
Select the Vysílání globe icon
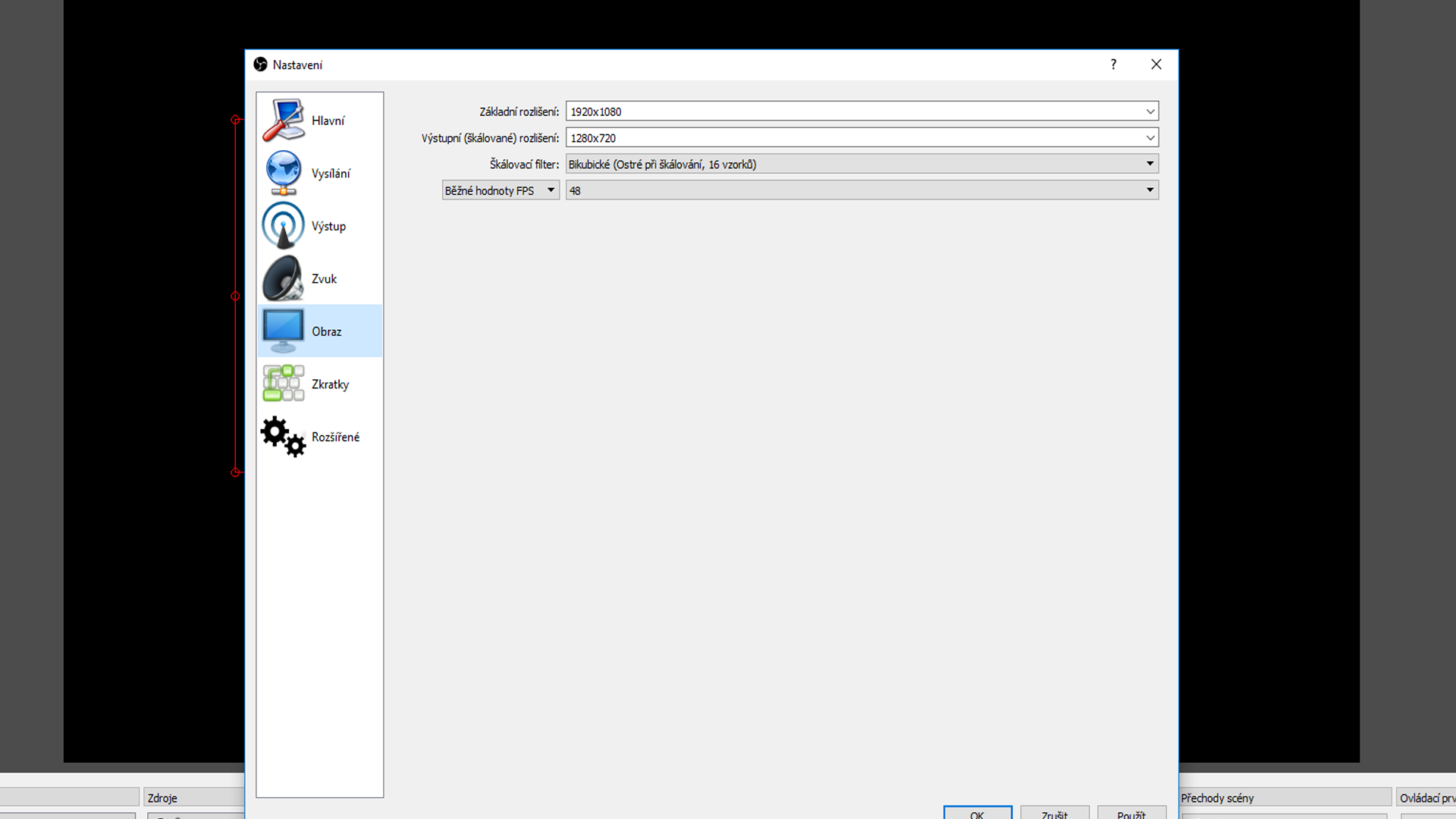(x=283, y=173)
